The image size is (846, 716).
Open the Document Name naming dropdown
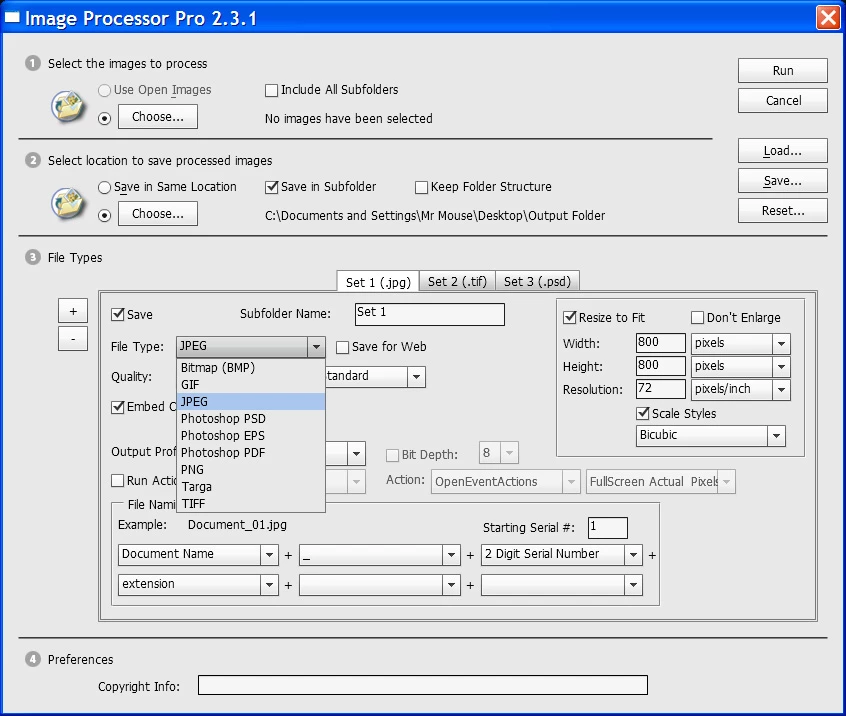pos(269,555)
